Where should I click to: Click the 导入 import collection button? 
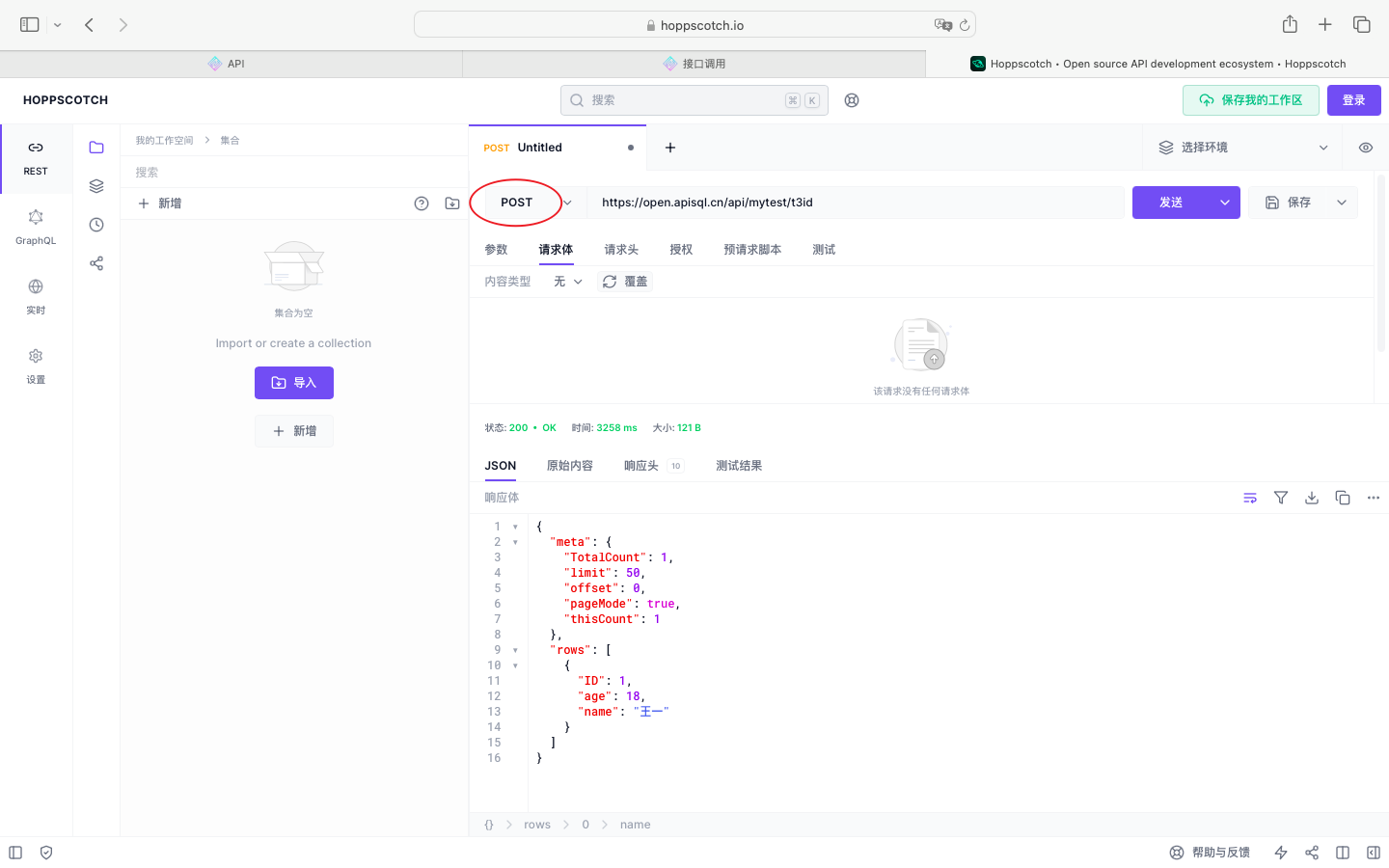pos(294,383)
